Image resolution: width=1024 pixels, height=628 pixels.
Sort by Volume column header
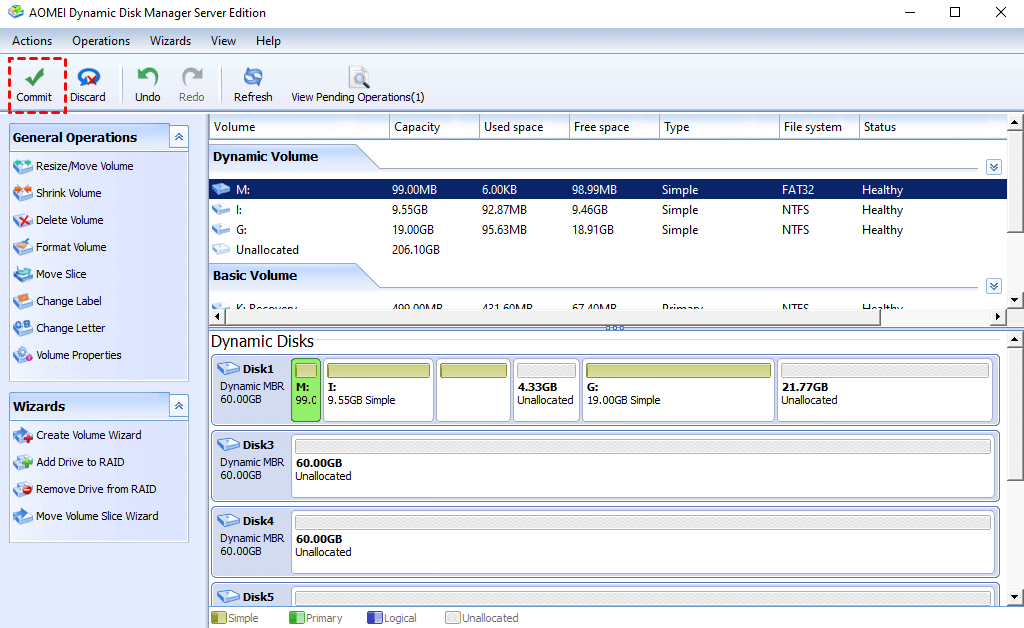coord(299,127)
